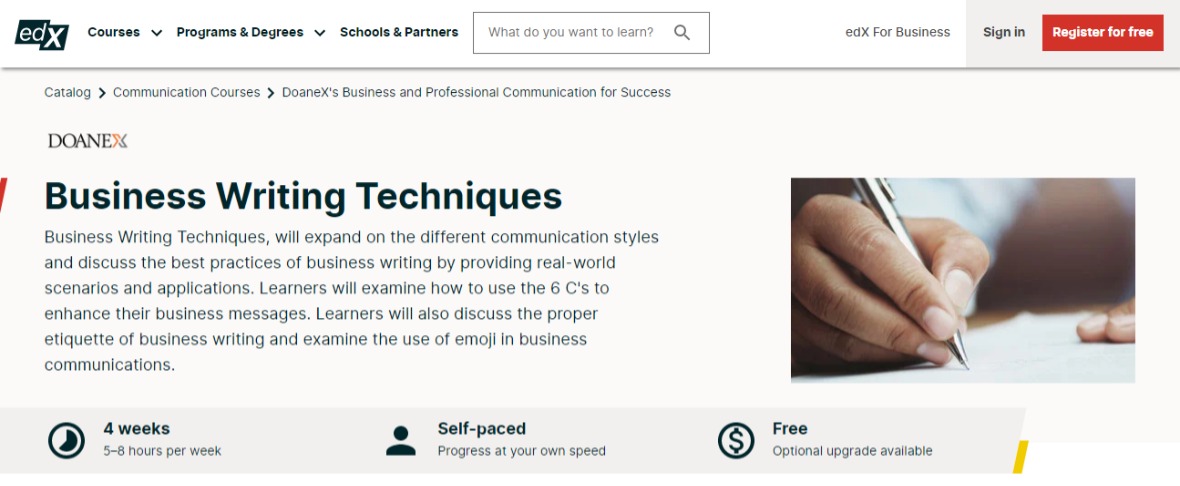Click DoaneX's Business and Professional Communication breadcrumb
Viewport: 1180px width, 486px height.
(476, 93)
